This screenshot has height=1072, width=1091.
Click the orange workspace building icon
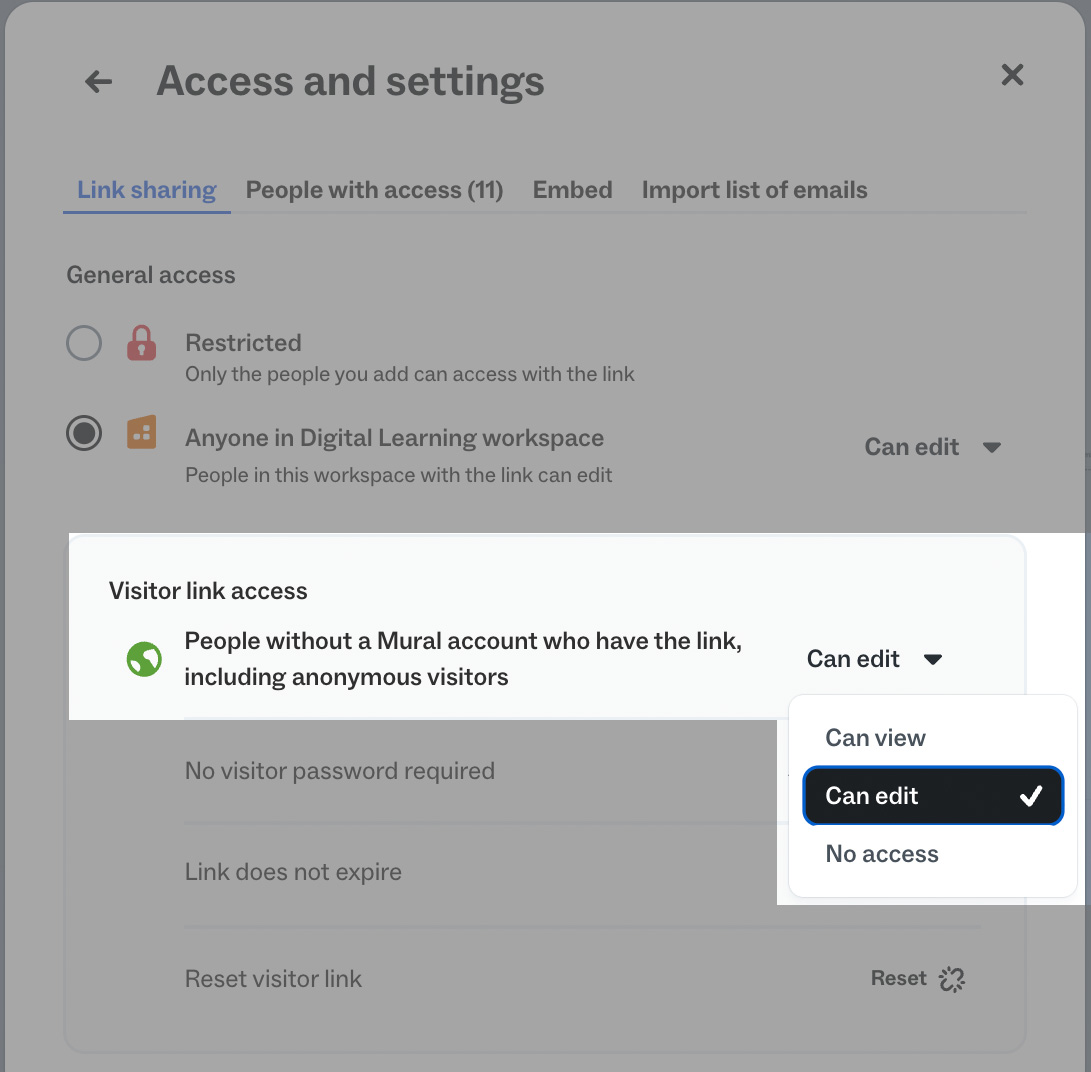(x=141, y=433)
